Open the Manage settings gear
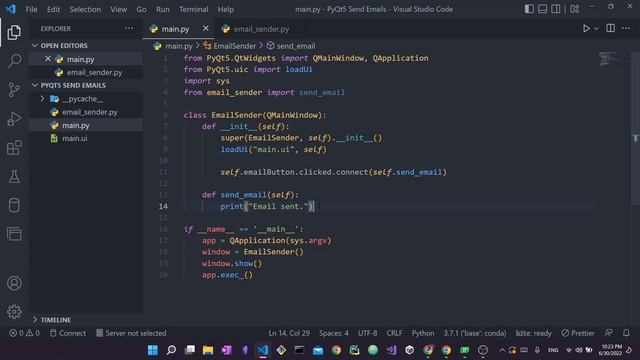The width and height of the screenshot is (640, 360). 14,312
